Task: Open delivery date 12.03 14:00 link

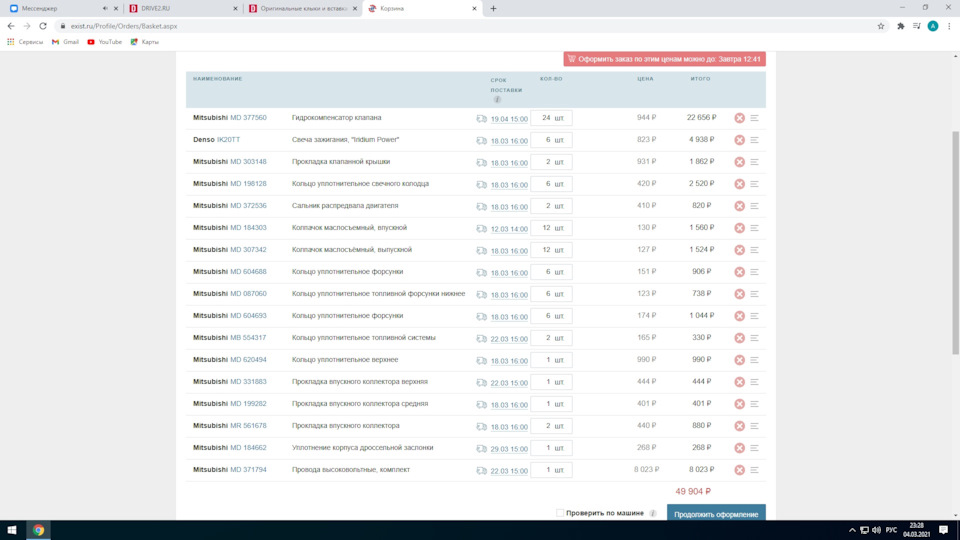Action: pos(509,229)
